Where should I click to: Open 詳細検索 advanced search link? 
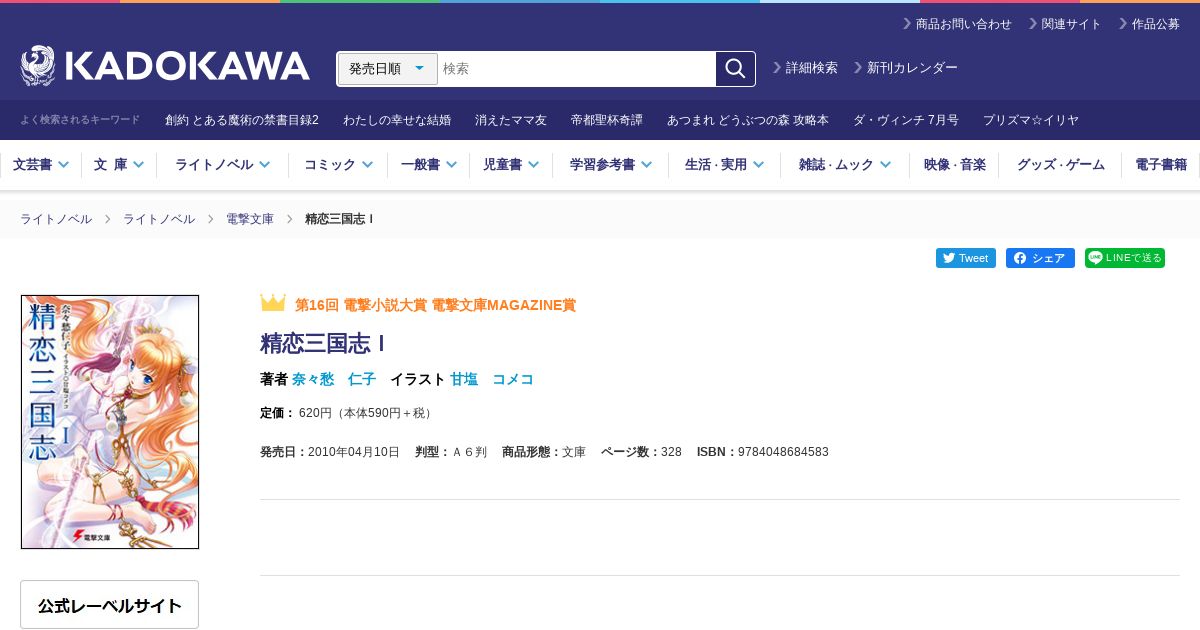click(806, 68)
